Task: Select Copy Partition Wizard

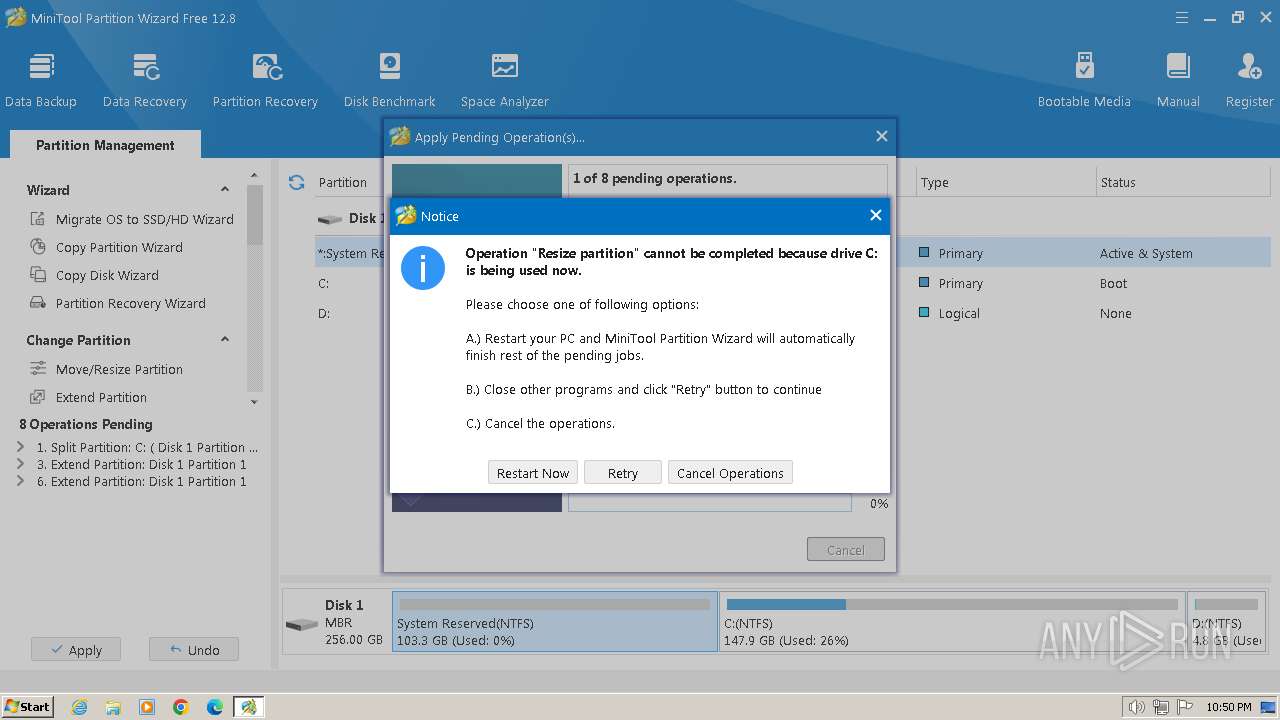Action: point(119,247)
